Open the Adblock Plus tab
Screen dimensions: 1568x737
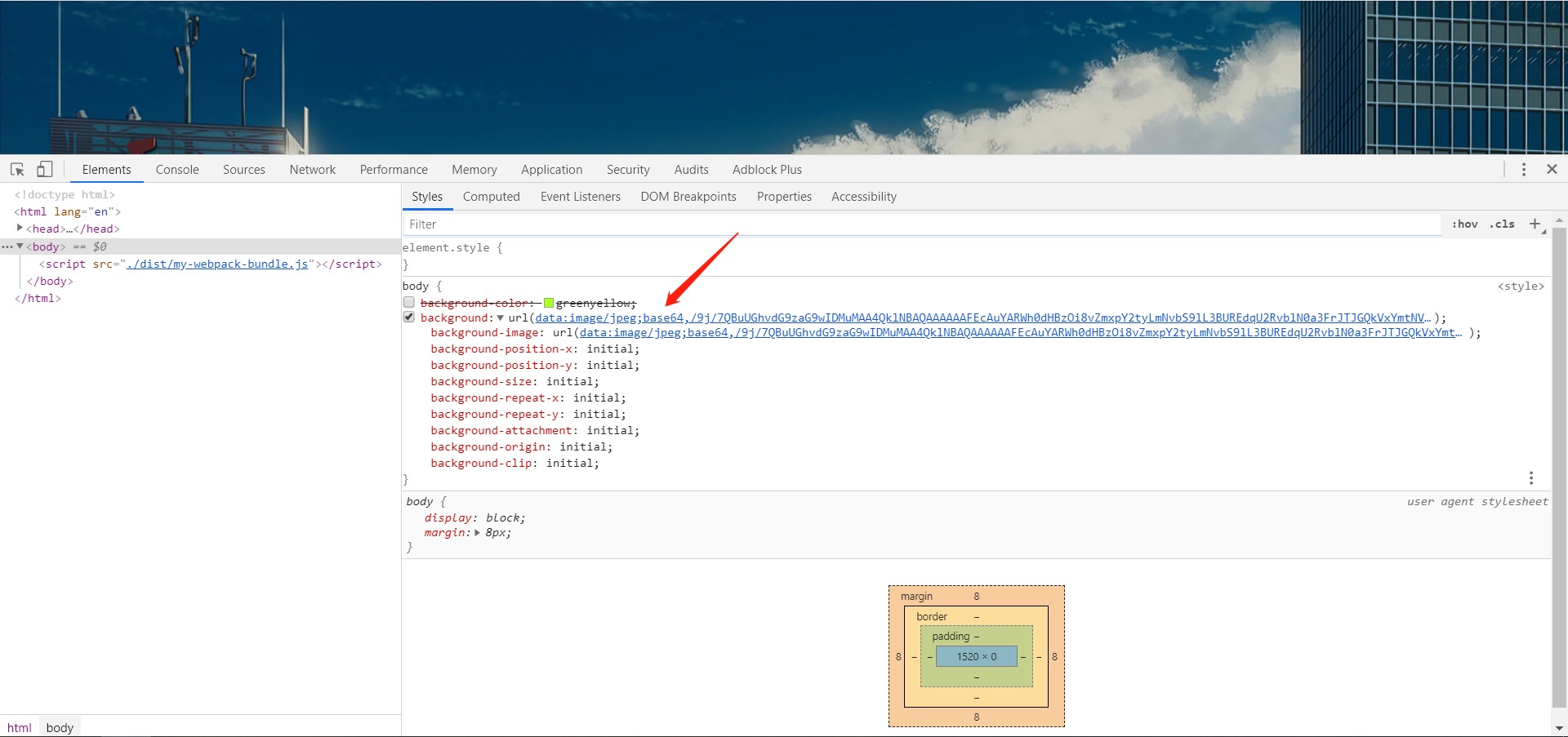767,169
